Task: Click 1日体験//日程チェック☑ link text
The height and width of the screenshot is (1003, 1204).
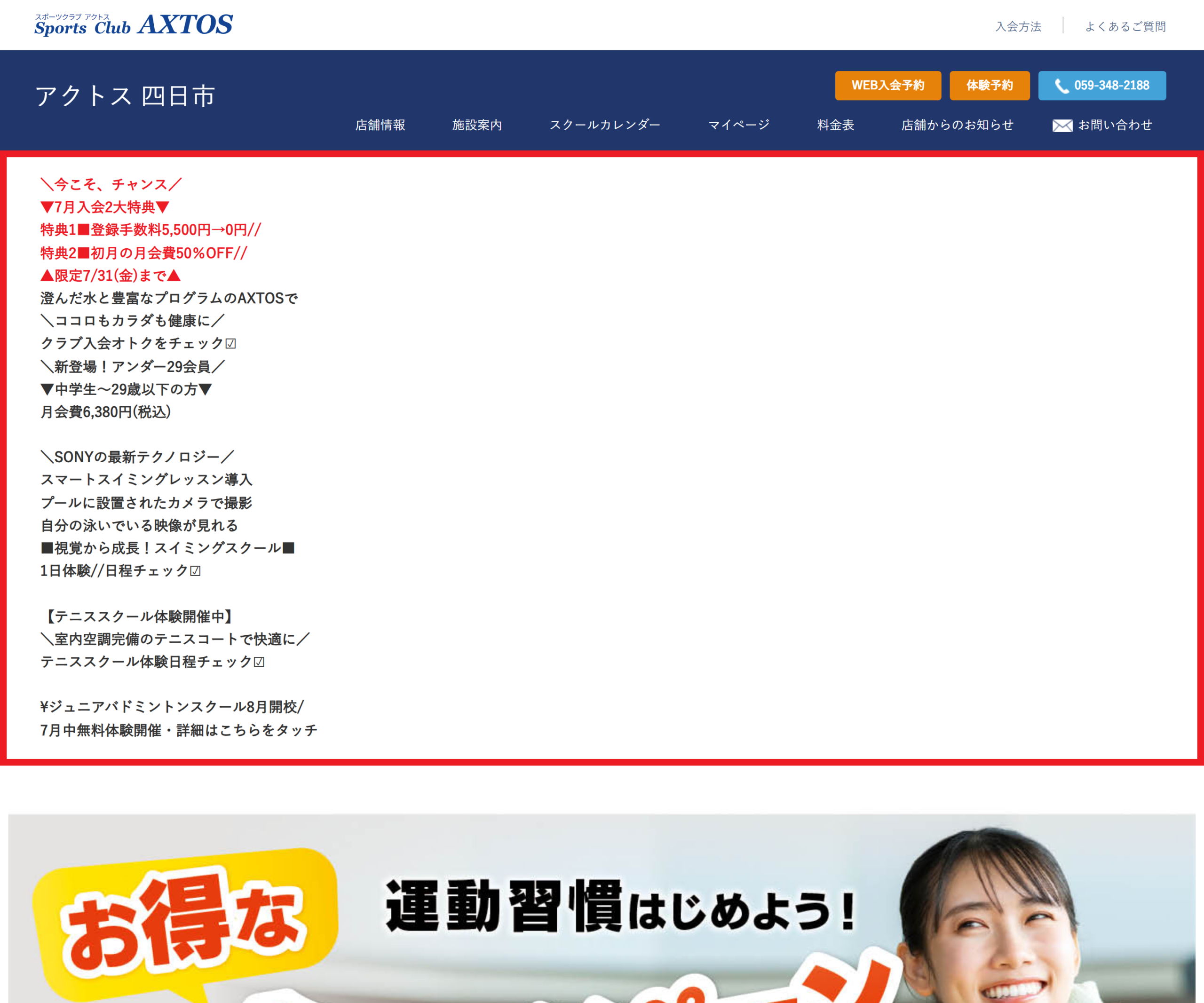Action: (120, 571)
